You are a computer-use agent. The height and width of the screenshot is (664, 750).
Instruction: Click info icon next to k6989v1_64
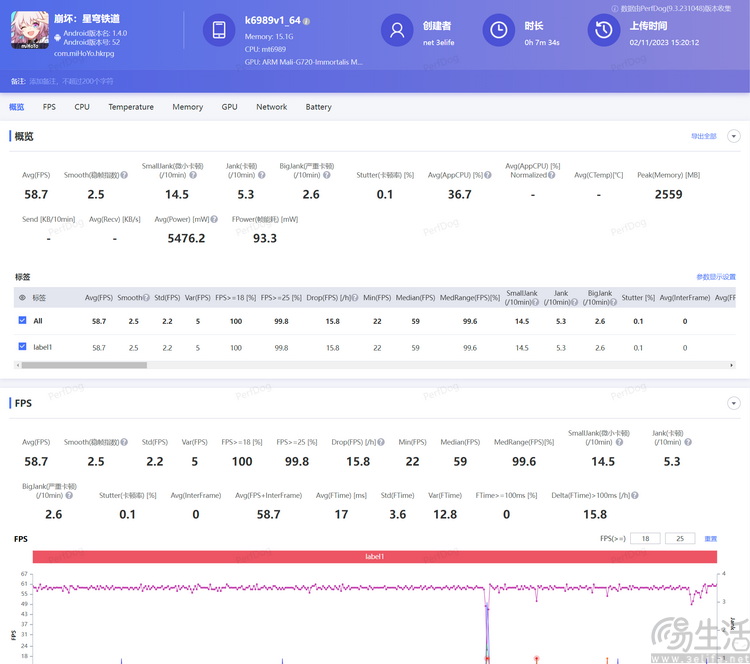pyautogui.click(x=307, y=22)
